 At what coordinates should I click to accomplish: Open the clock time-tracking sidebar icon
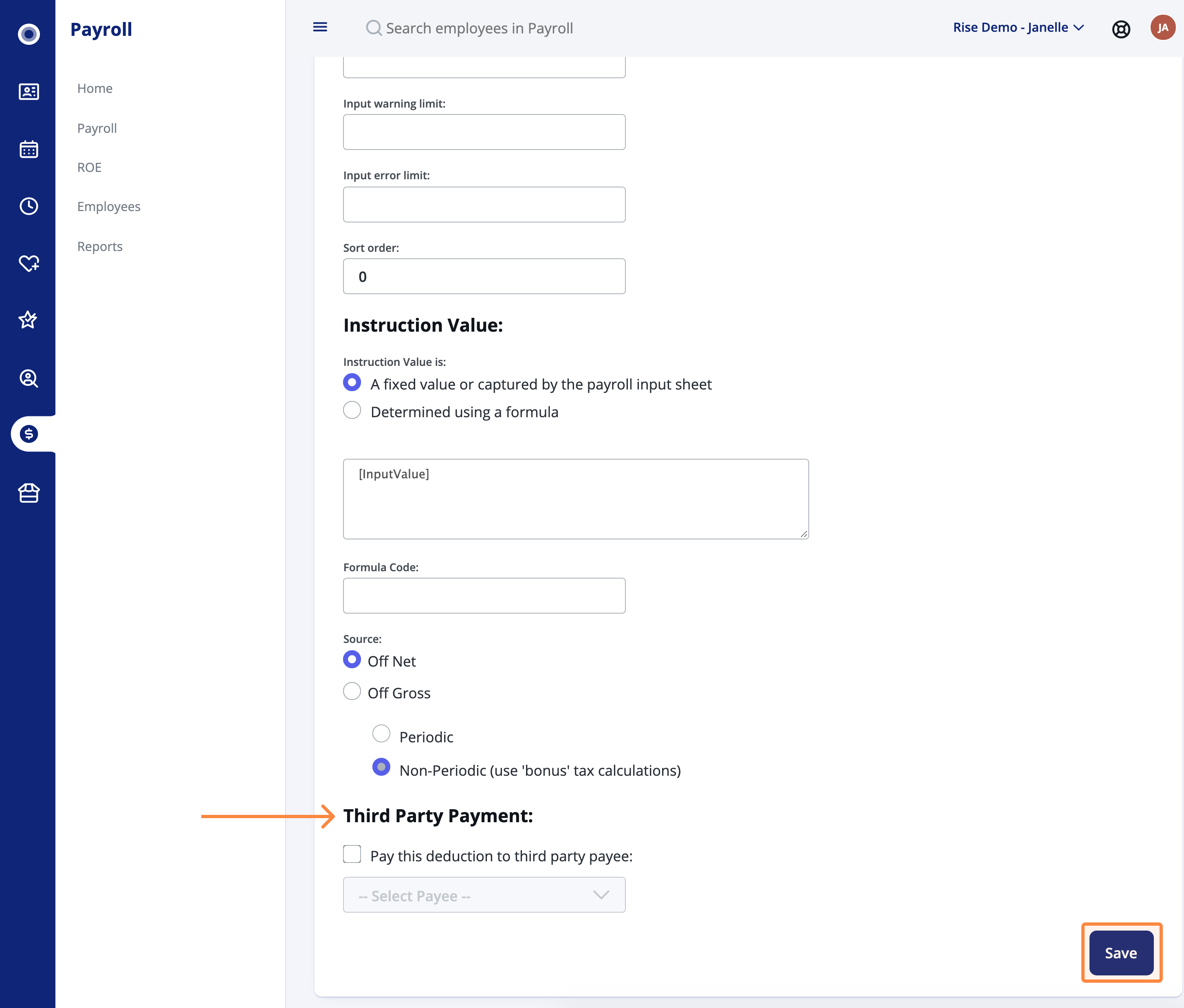(x=29, y=206)
